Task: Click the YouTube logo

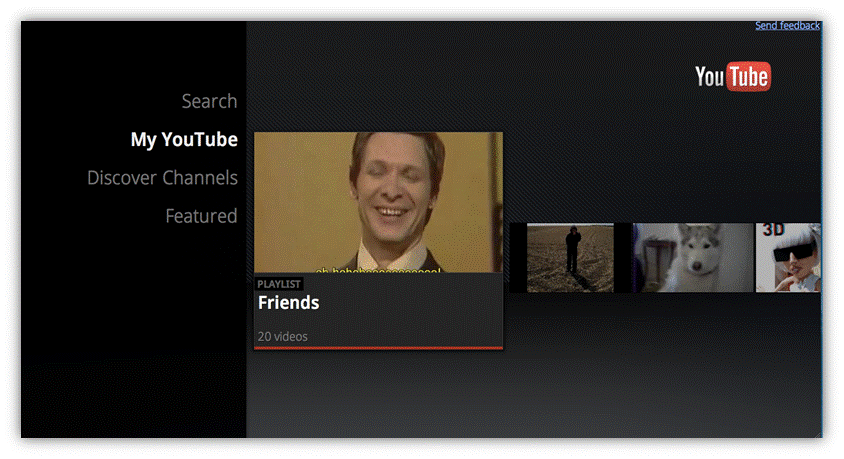Action: 733,76
